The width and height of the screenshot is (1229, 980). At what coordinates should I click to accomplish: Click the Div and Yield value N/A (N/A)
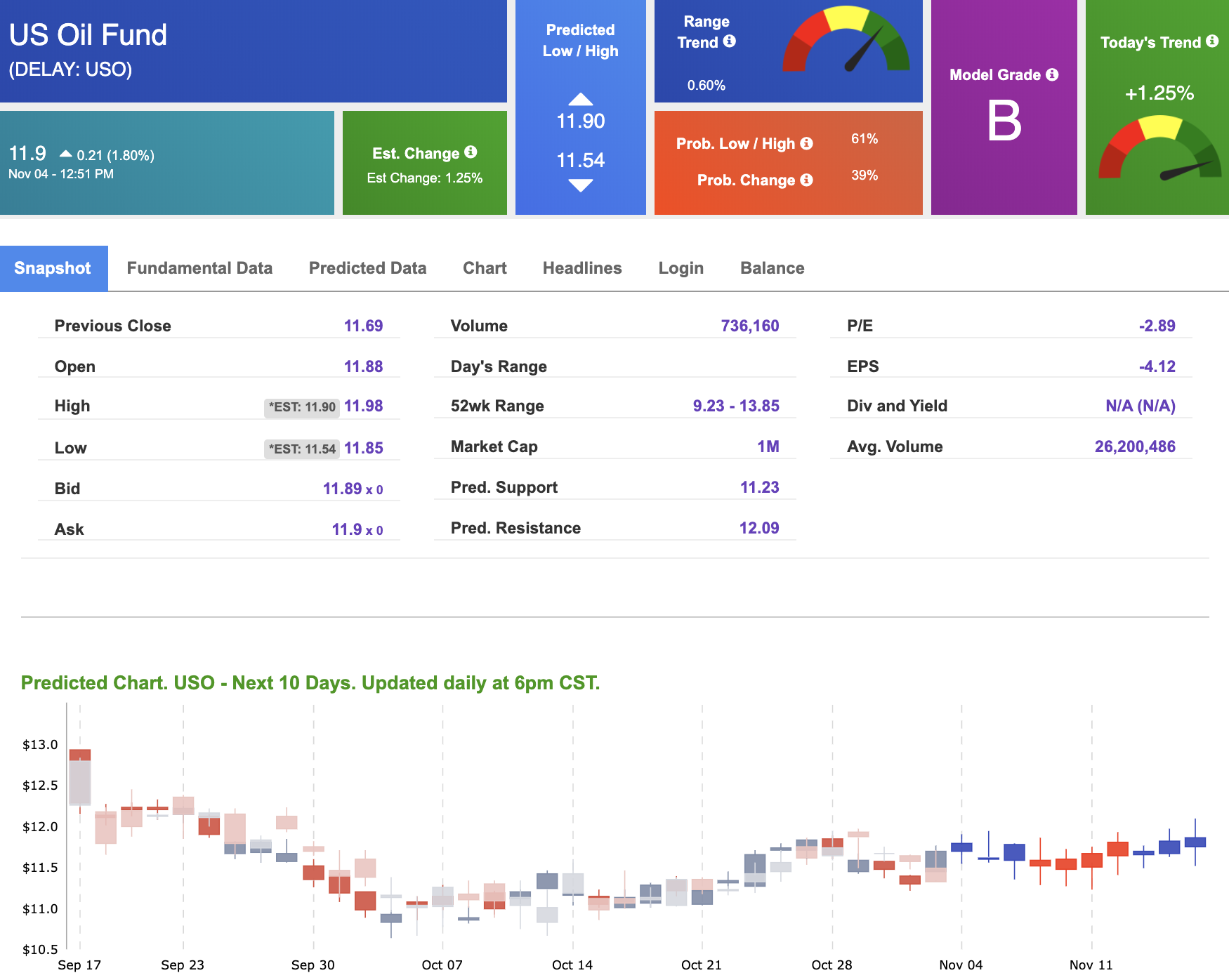click(x=1141, y=406)
